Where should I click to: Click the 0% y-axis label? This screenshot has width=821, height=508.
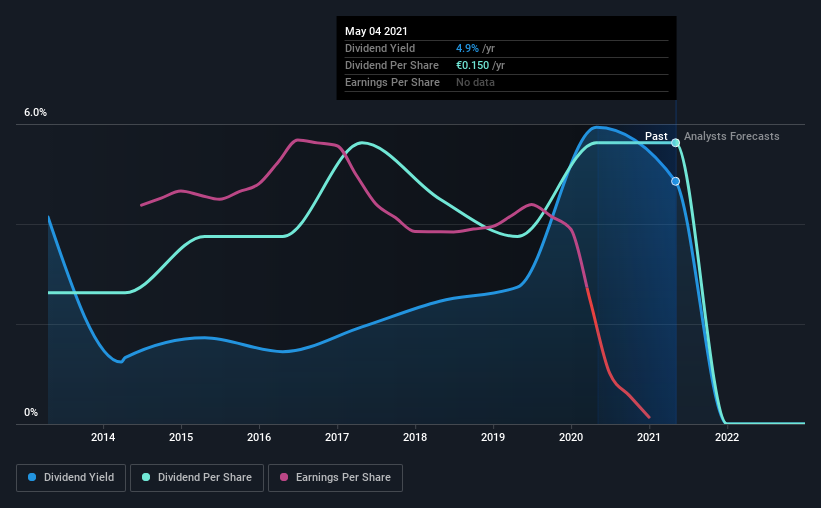point(31,413)
